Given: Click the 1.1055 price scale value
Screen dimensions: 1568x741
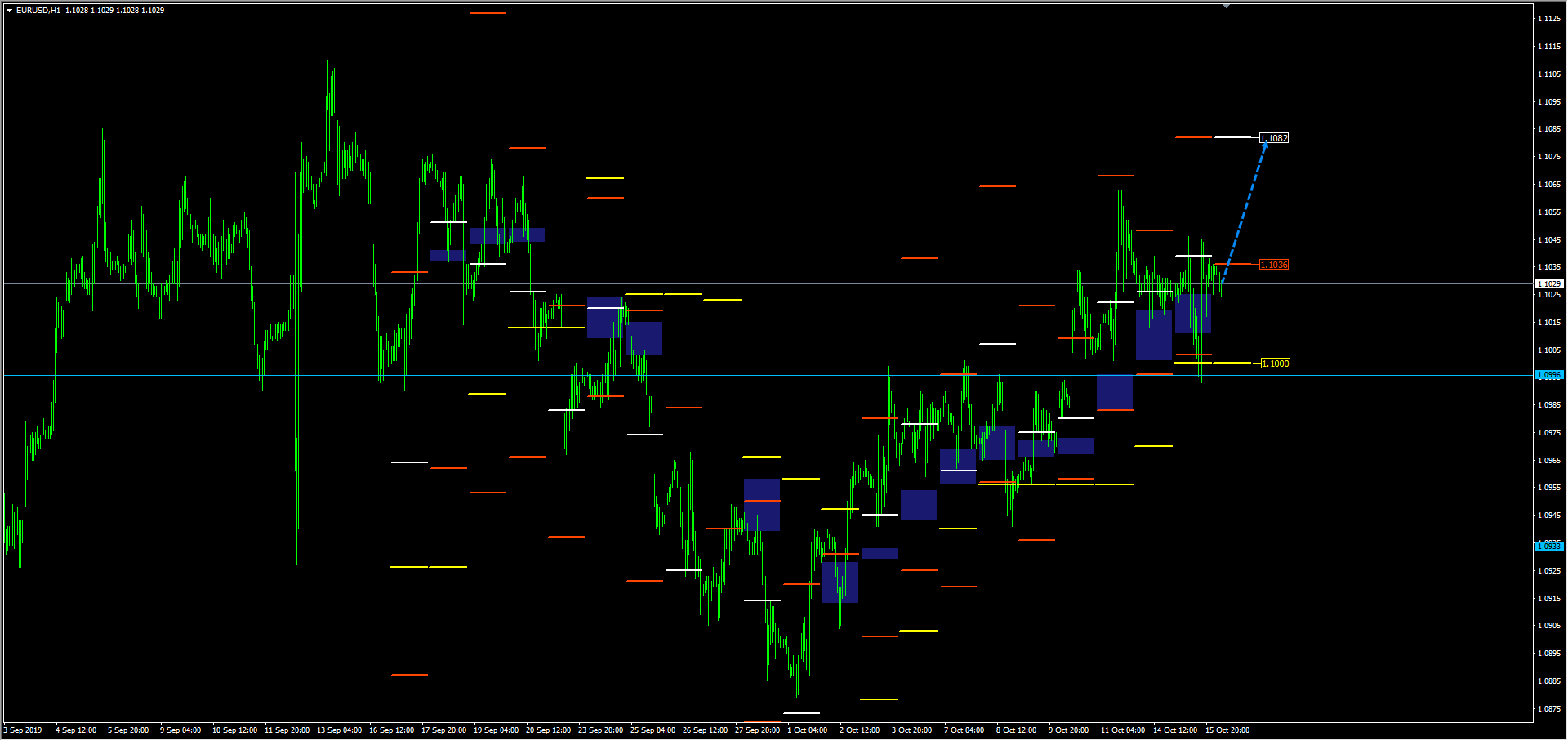Looking at the screenshot, I should 1549,212.
